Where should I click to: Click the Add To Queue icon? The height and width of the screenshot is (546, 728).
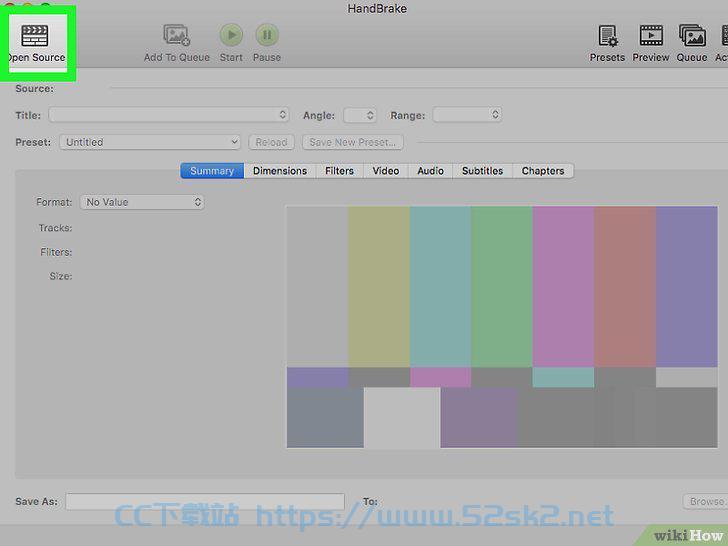pos(176,35)
